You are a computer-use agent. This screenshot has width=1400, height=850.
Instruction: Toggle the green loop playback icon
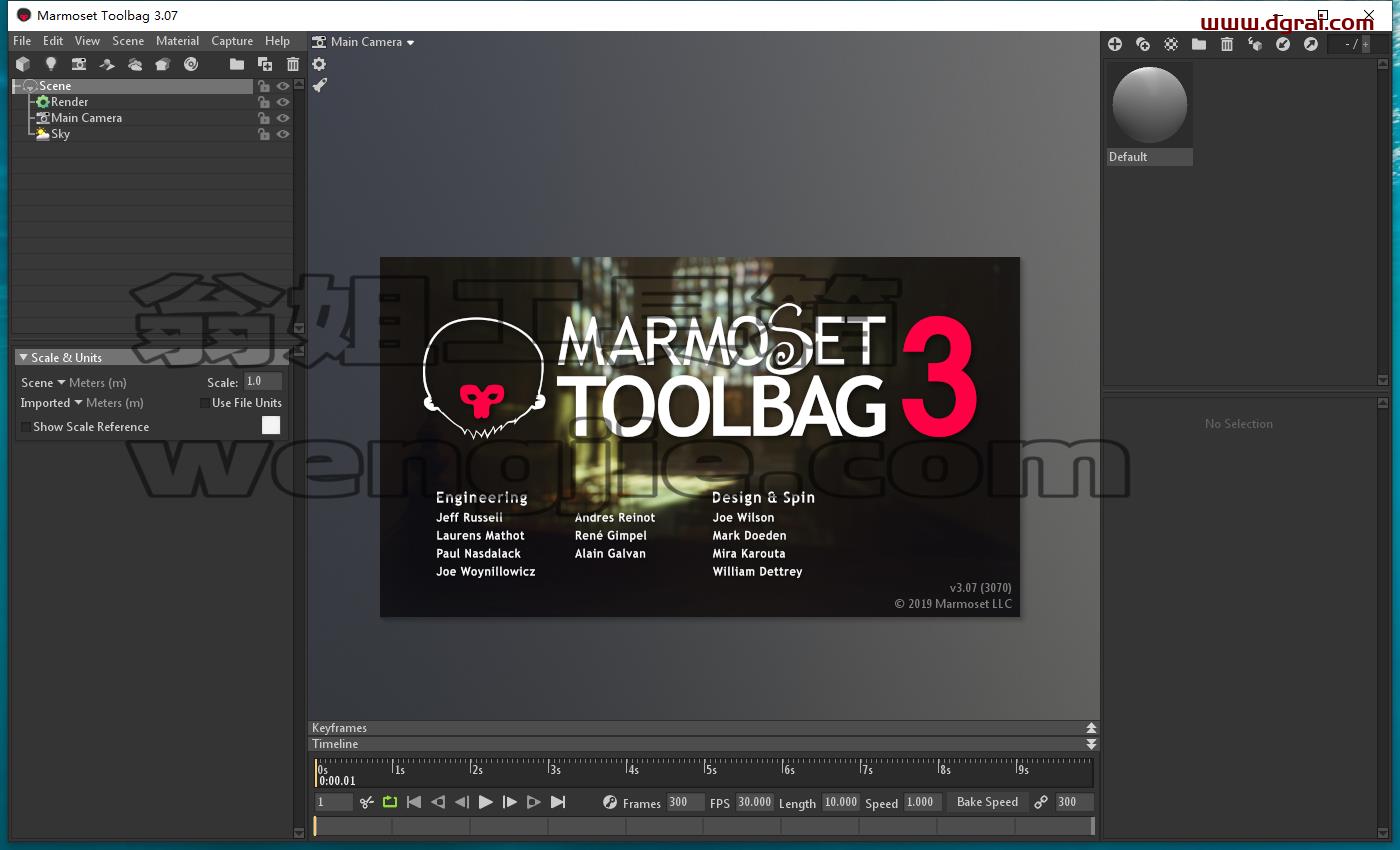coord(390,802)
